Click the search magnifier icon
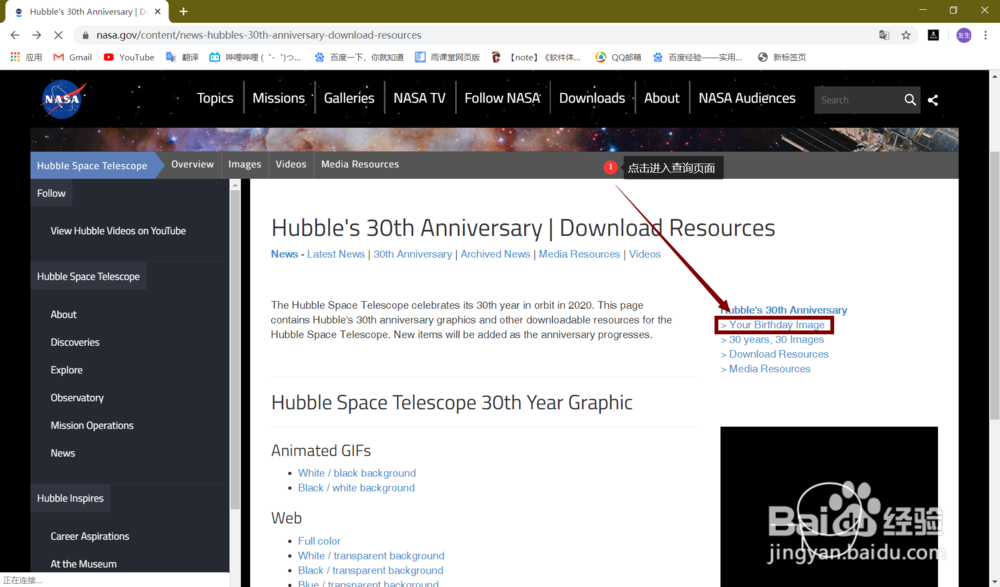The width and height of the screenshot is (1000, 587). point(910,100)
